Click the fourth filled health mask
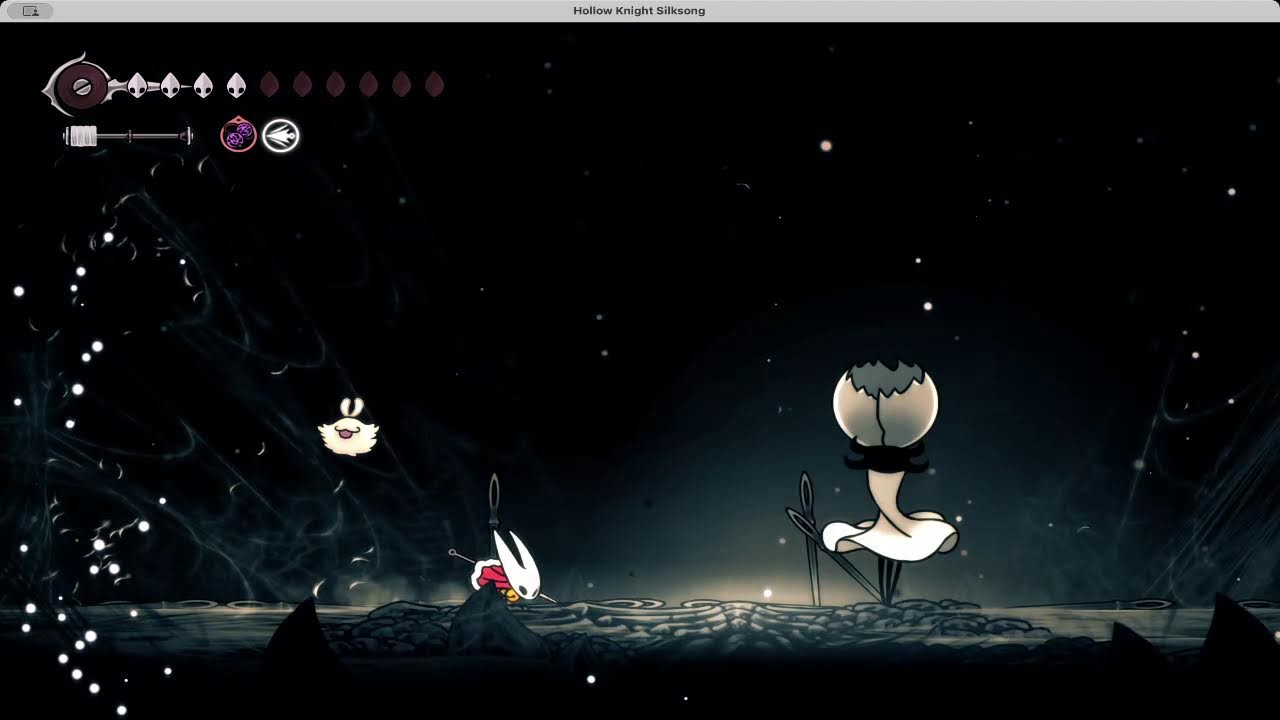The height and width of the screenshot is (720, 1280). click(236, 85)
